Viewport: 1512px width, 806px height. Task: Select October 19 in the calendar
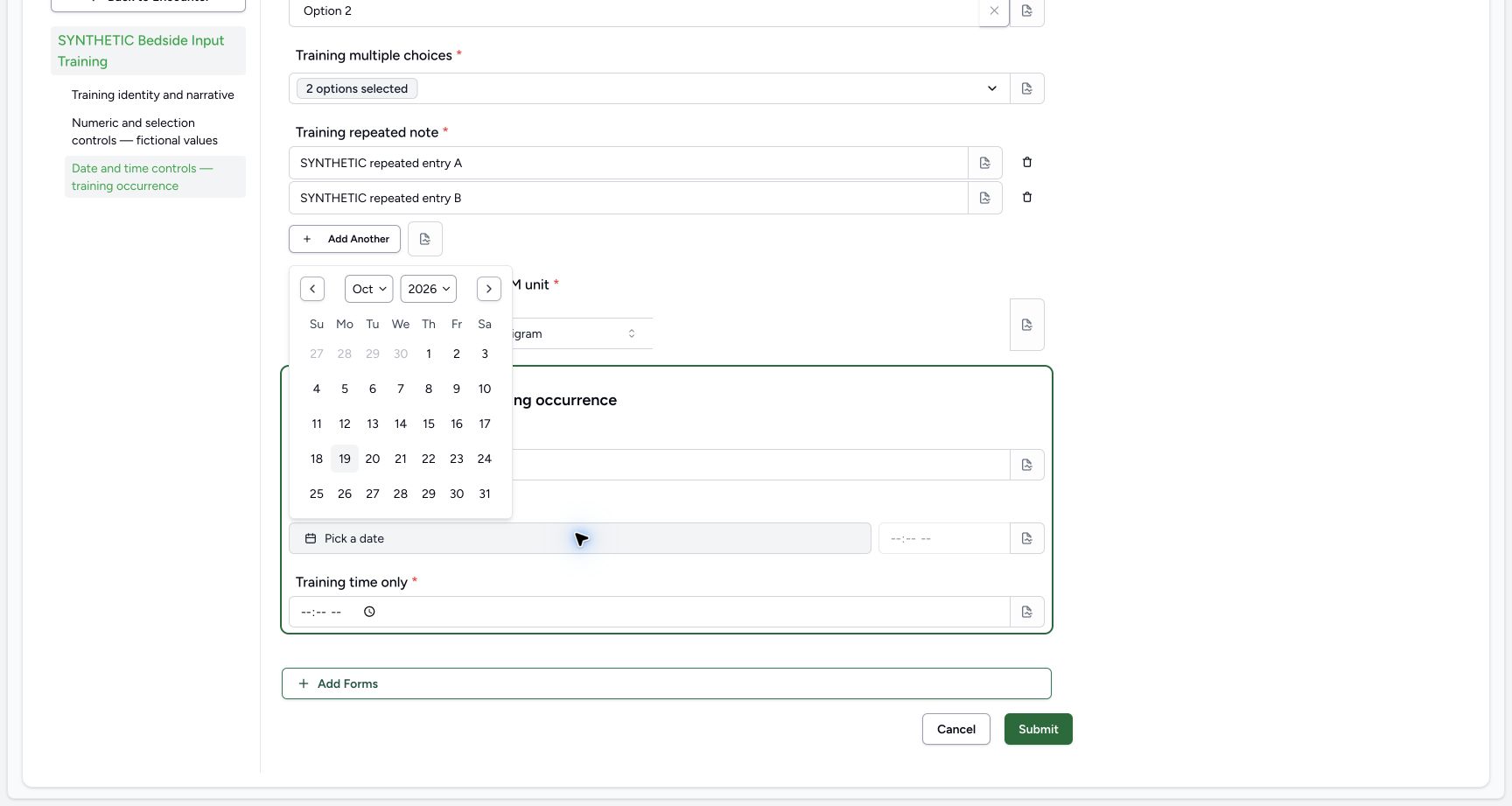(345, 459)
